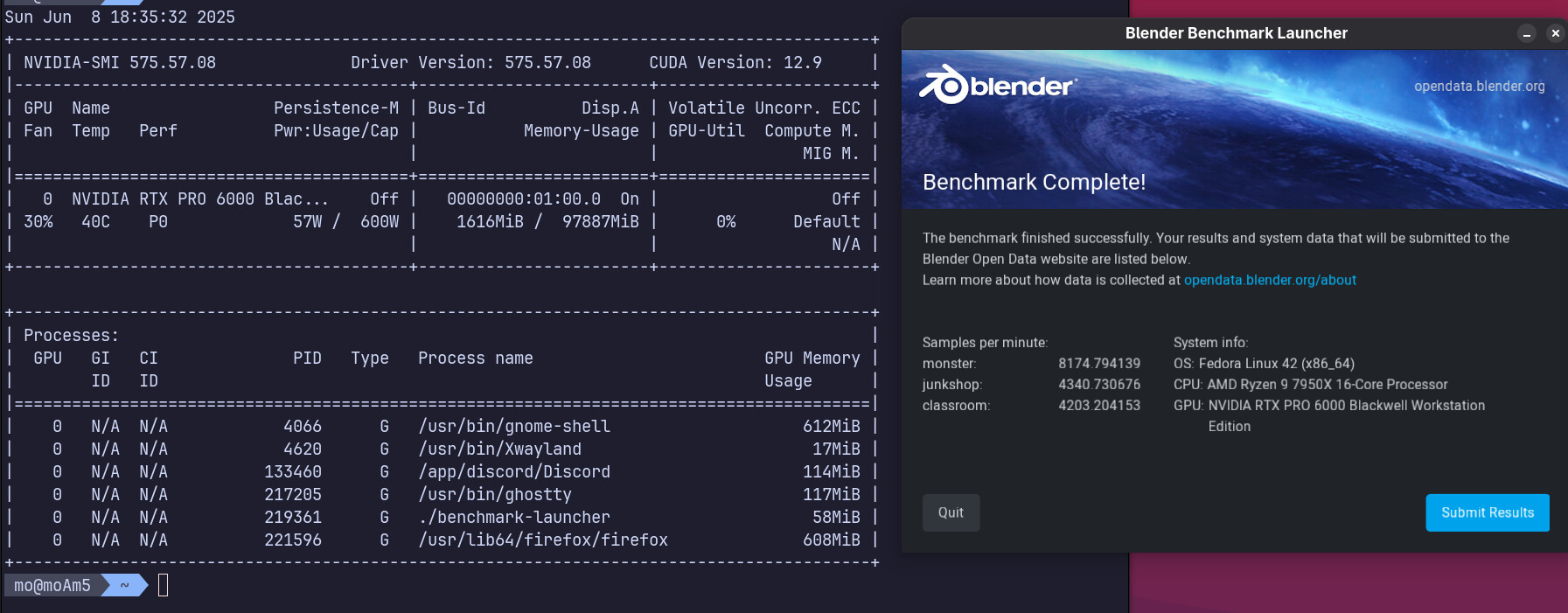This screenshot has height=613, width=1568.
Task: Click Discord's 114MiB memory usage
Action: click(x=832, y=471)
